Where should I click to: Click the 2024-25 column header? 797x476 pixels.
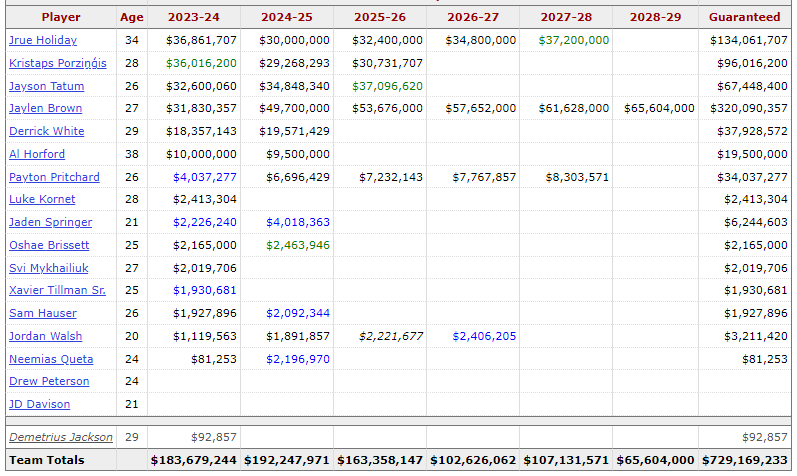point(287,17)
